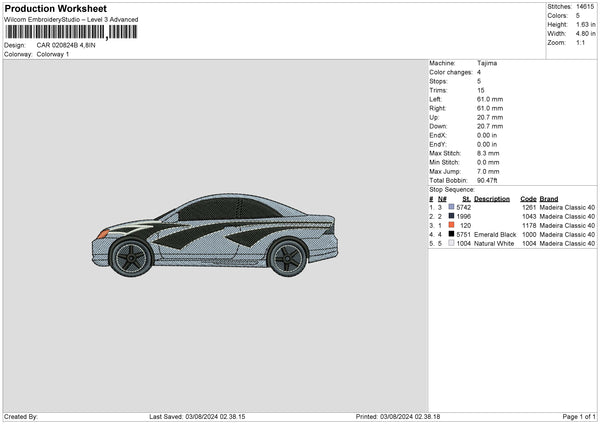Click the embroidered car design preview
This screenshot has height=424, width=600.
(x=215, y=236)
